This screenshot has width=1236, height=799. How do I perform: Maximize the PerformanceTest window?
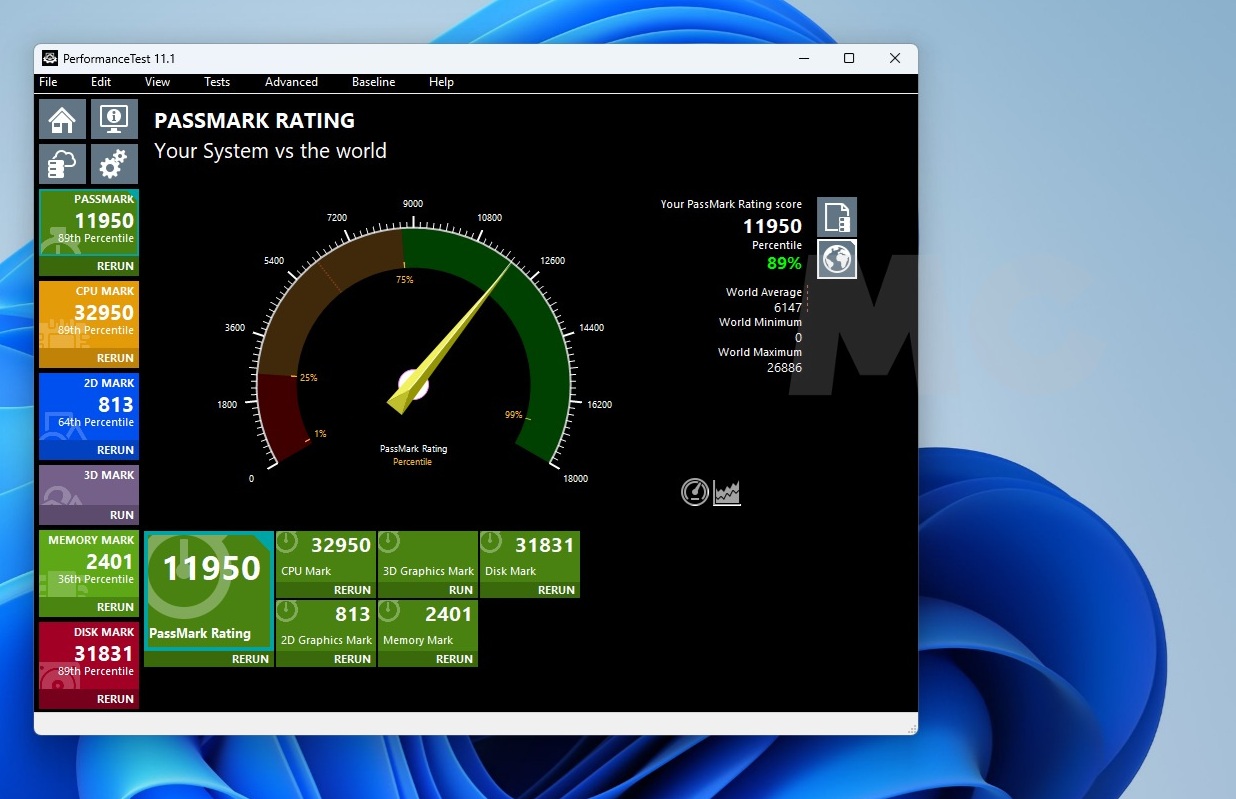(849, 58)
